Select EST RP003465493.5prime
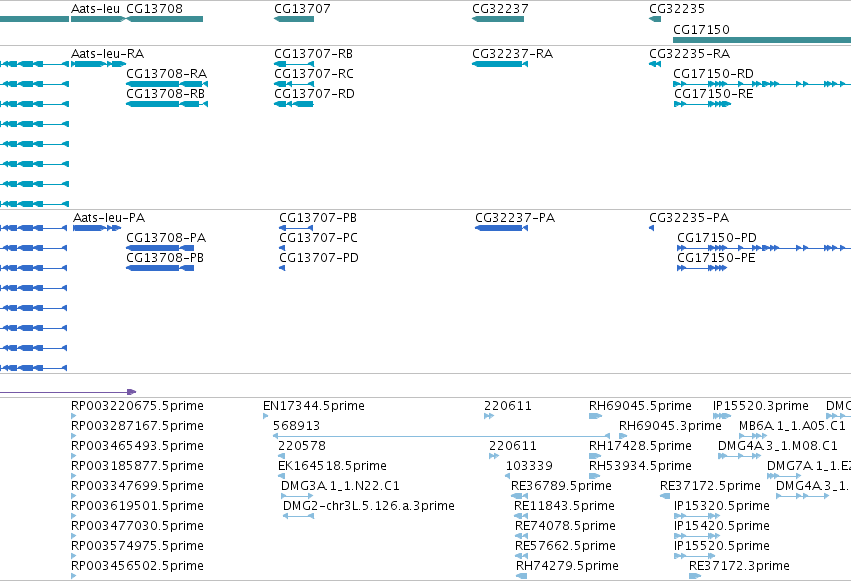The image size is (851, 581). [74, 456]
